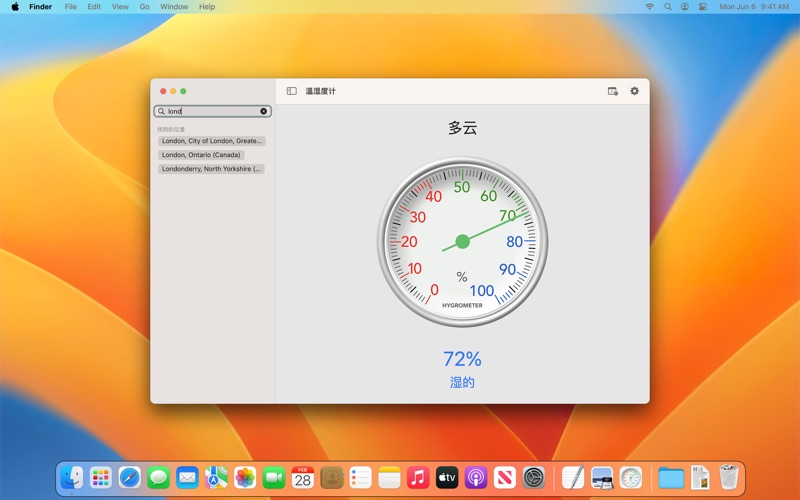Open the Help menu
This screenshot has height=500, width=800.
pos(207,7)
